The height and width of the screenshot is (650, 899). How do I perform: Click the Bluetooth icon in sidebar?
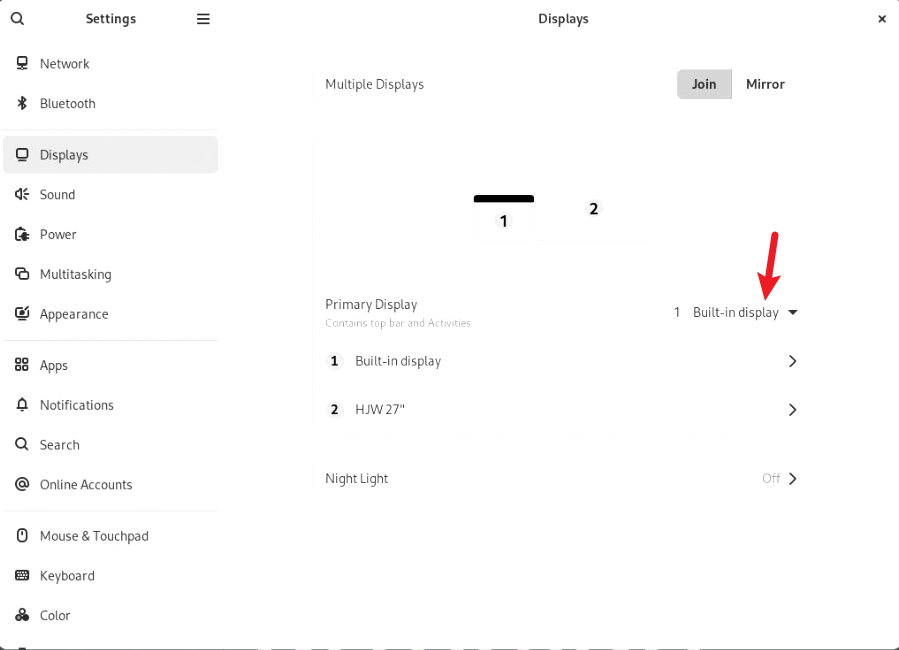pos(22,104)
